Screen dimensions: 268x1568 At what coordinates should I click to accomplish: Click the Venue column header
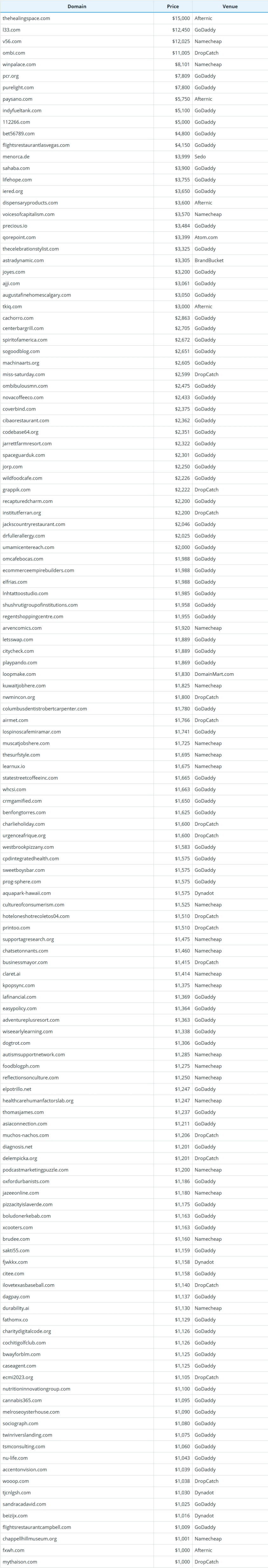coord(230,6)
